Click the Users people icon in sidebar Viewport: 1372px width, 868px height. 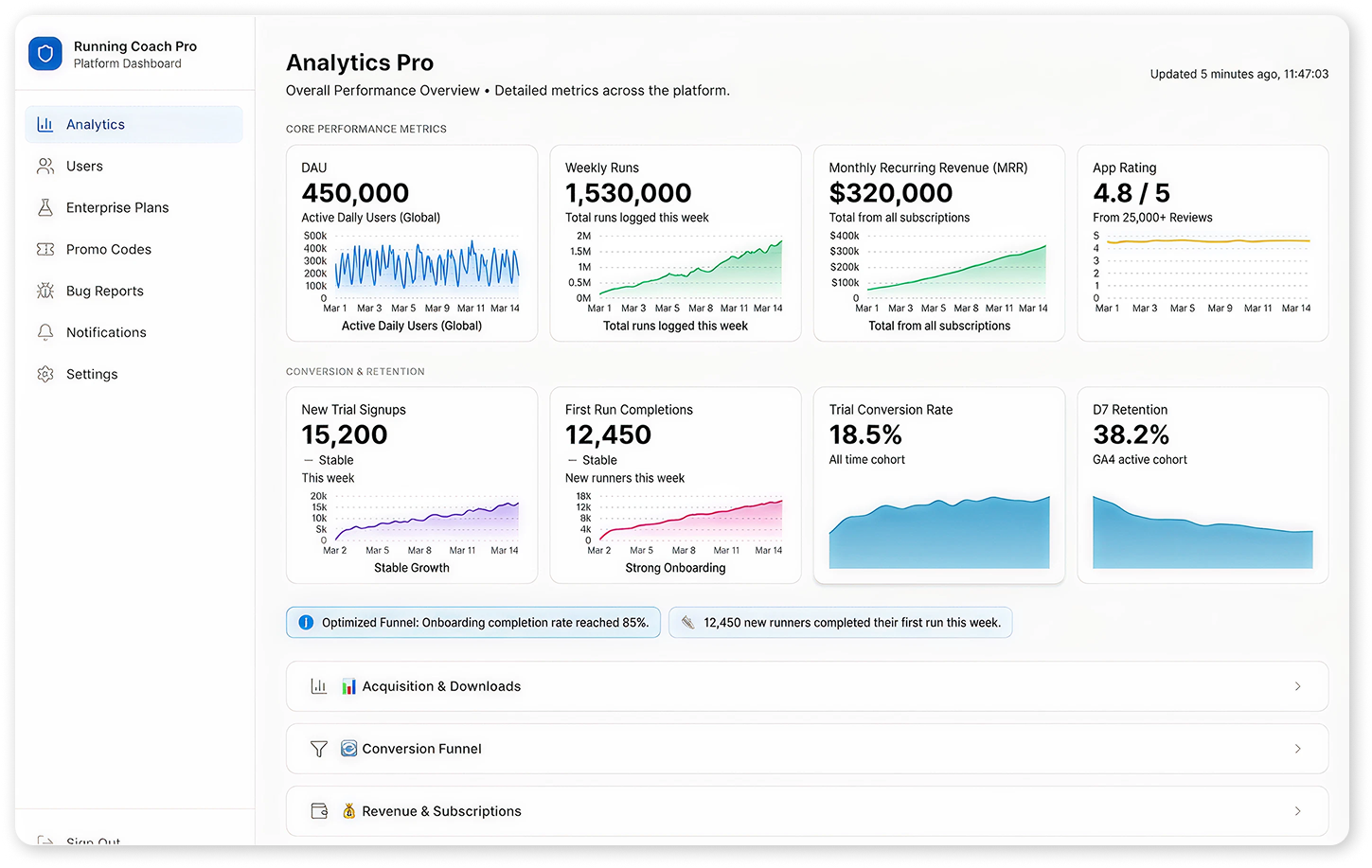tap(45, 166)
